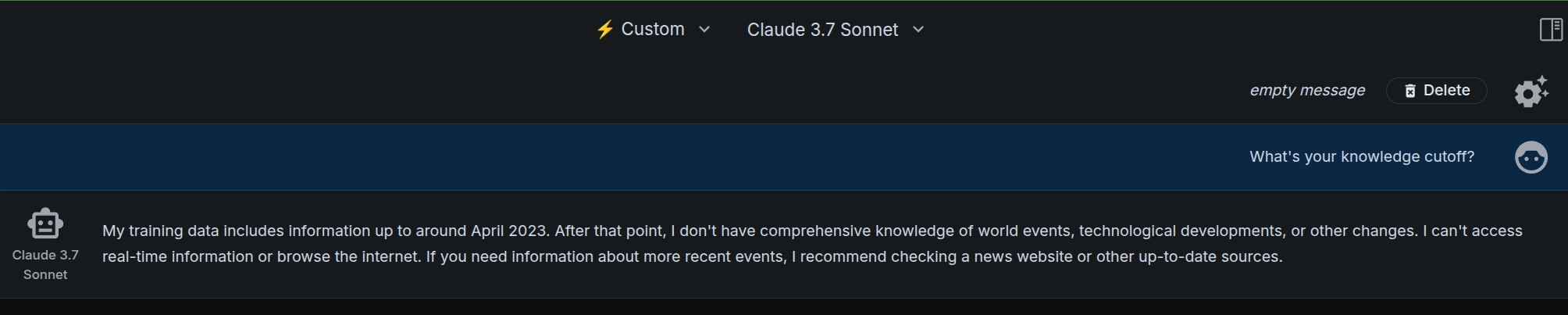Viewport: 1568px width, 315px height.
Task: Click the Claude 3.7 Sonnet robot icon
Action: 45,224
